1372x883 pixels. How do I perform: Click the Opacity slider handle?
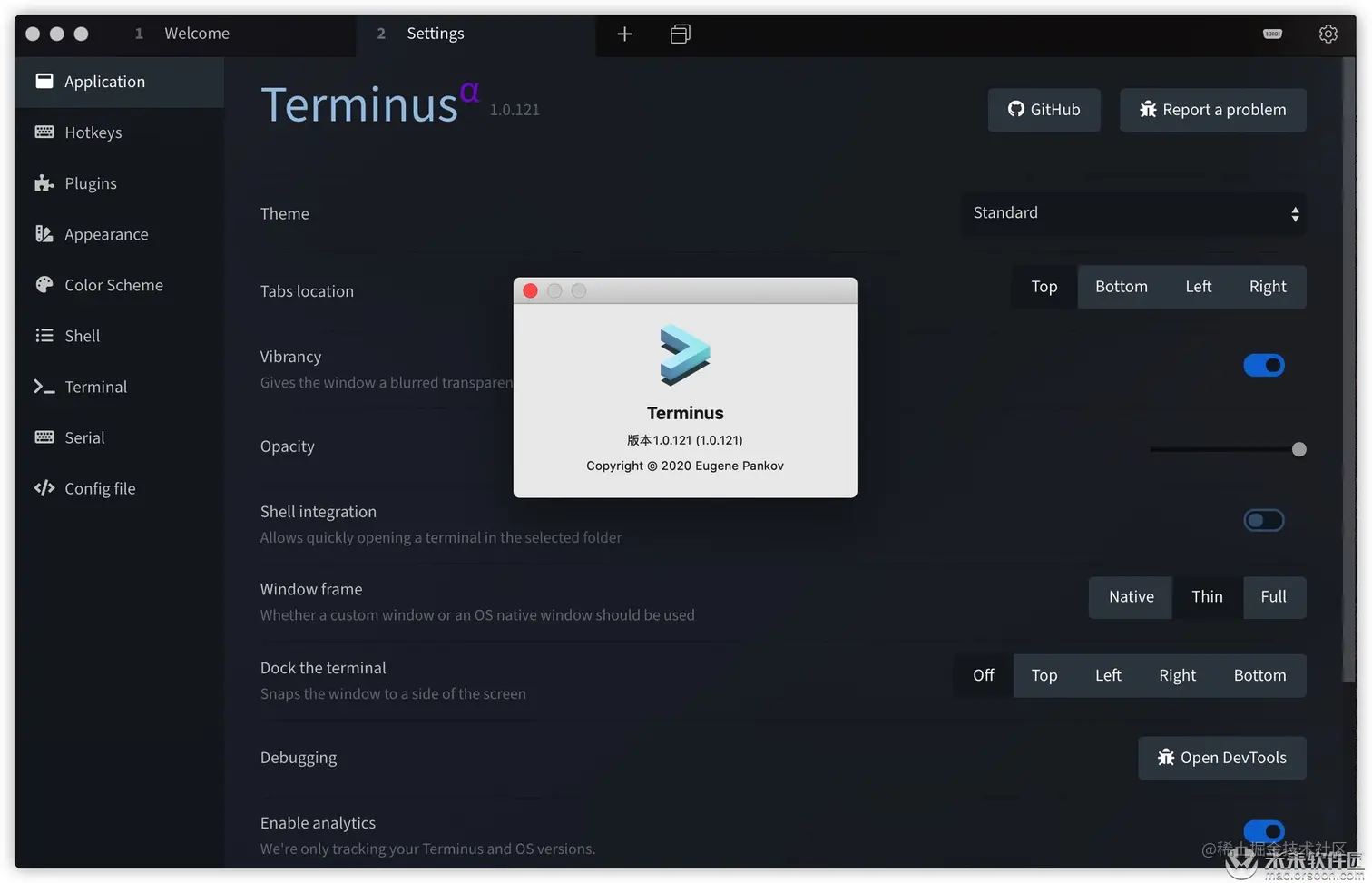(1298, 449)
